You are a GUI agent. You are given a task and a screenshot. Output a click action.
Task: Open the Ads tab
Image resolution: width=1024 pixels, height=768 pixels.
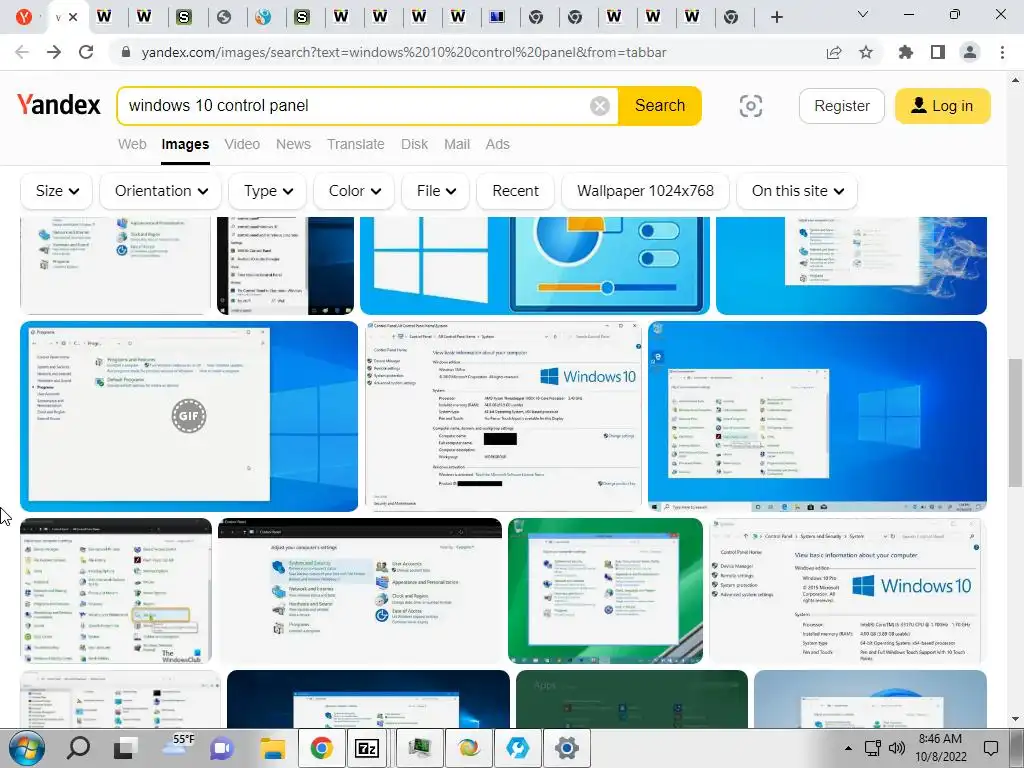click(x=498, y=144)
